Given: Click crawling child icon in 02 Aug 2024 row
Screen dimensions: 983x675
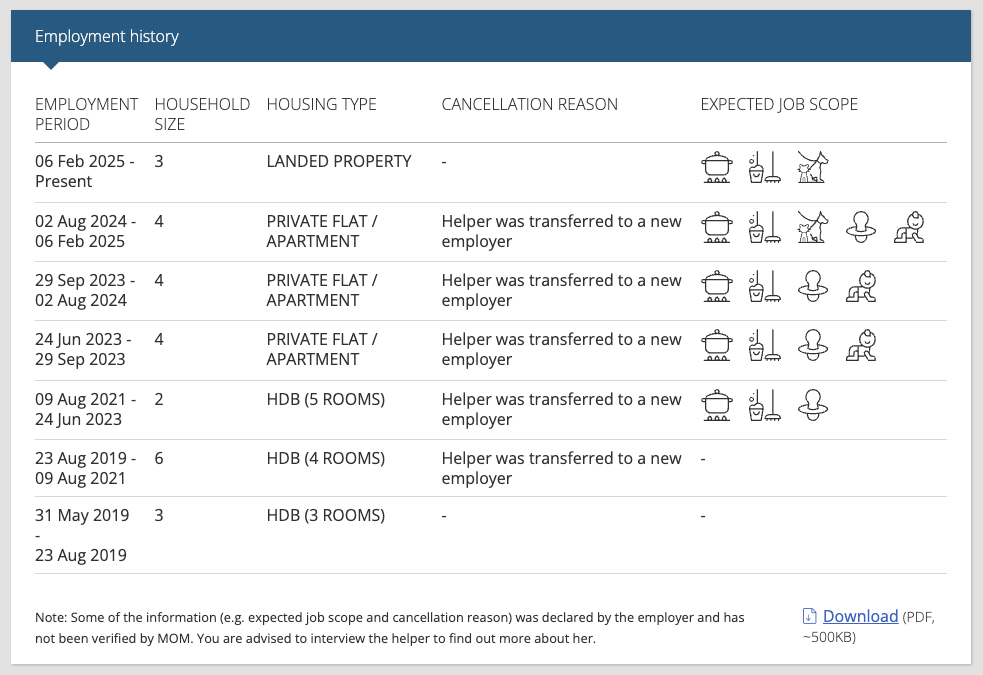Looking at the screenshot, I should pyautogui.click(x=909, y=228).
